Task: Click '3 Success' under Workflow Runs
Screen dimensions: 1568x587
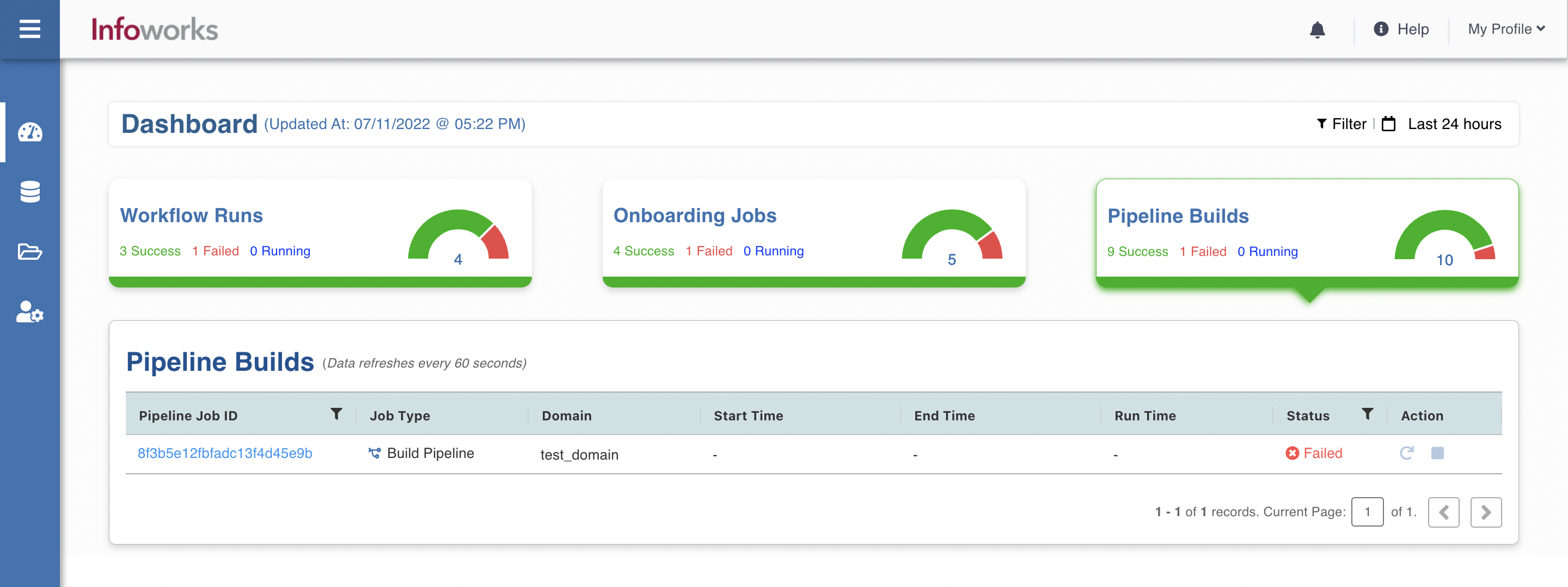Action: click(x=150, y=251)
